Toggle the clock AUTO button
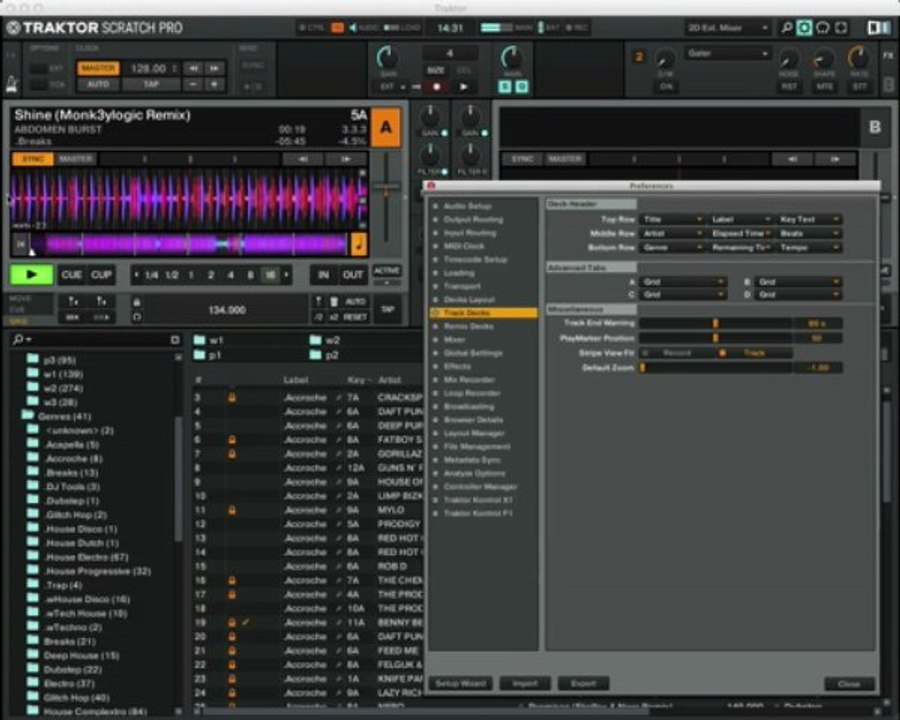 click(98, 84)
